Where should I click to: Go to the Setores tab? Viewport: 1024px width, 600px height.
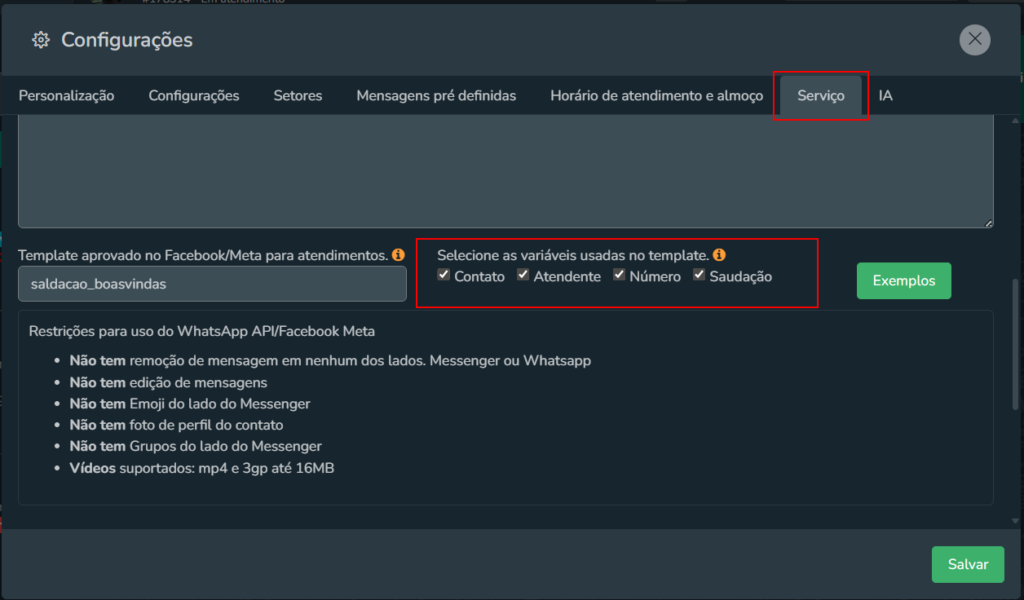point(298,96)
